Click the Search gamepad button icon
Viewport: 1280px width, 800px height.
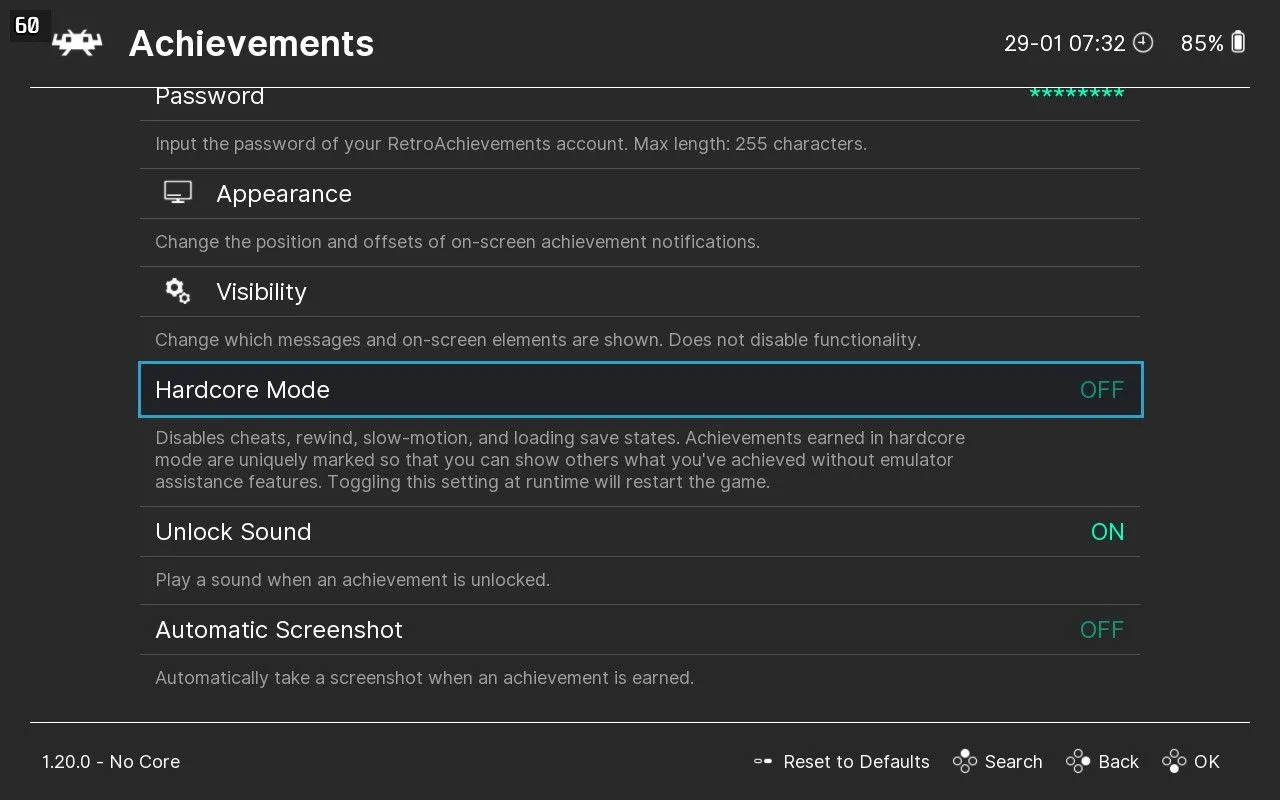pyautogui.click(x=965, y=762)
